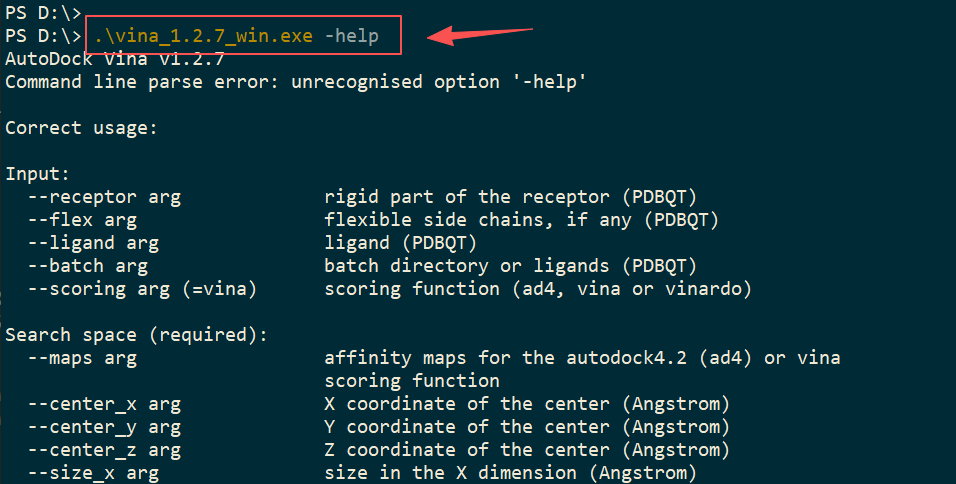Click the Search space (required): heading
The width and height of the screenshot is (956, 484).
tap(137, 335)
